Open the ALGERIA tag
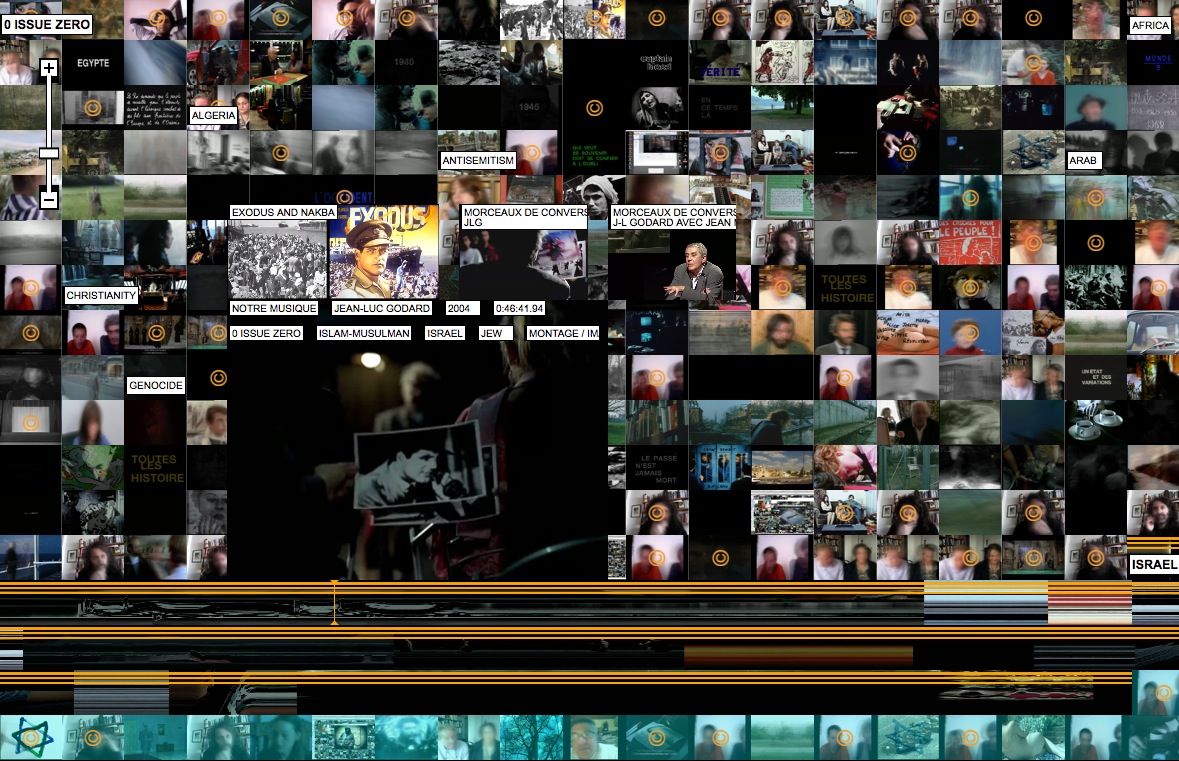1179x761 pixels. pos(213,115)
